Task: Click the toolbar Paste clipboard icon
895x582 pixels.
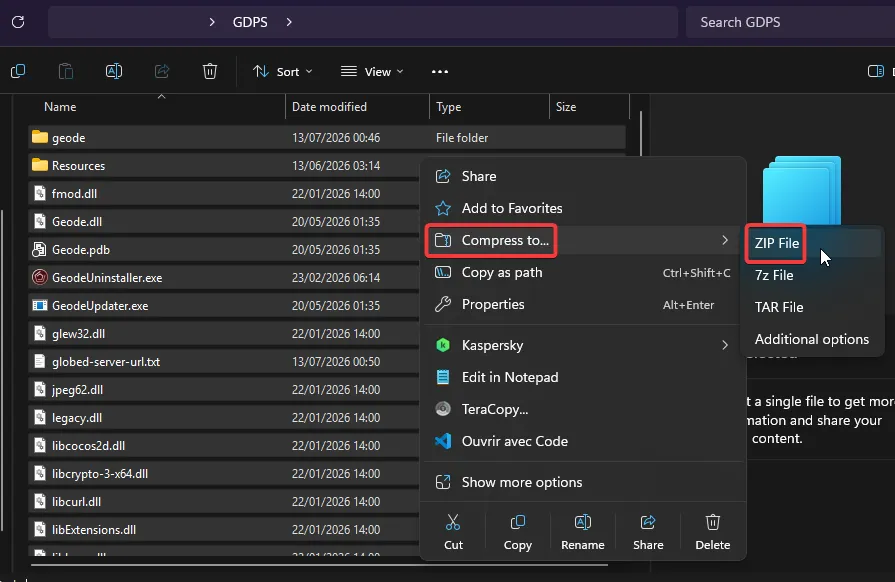Action: (x=66, y=71)
